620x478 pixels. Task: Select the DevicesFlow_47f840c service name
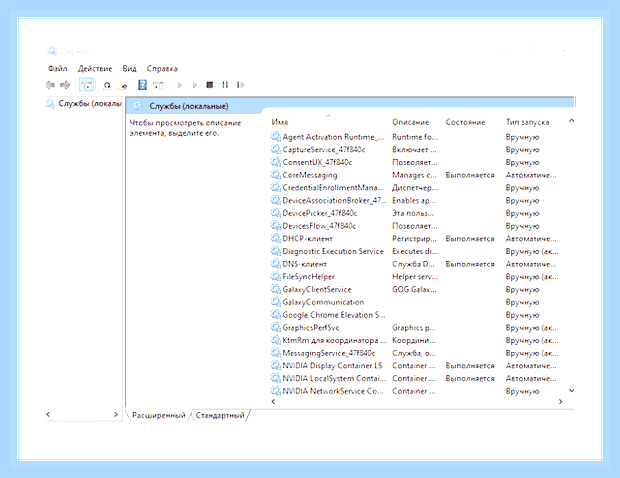click(319, 226)
